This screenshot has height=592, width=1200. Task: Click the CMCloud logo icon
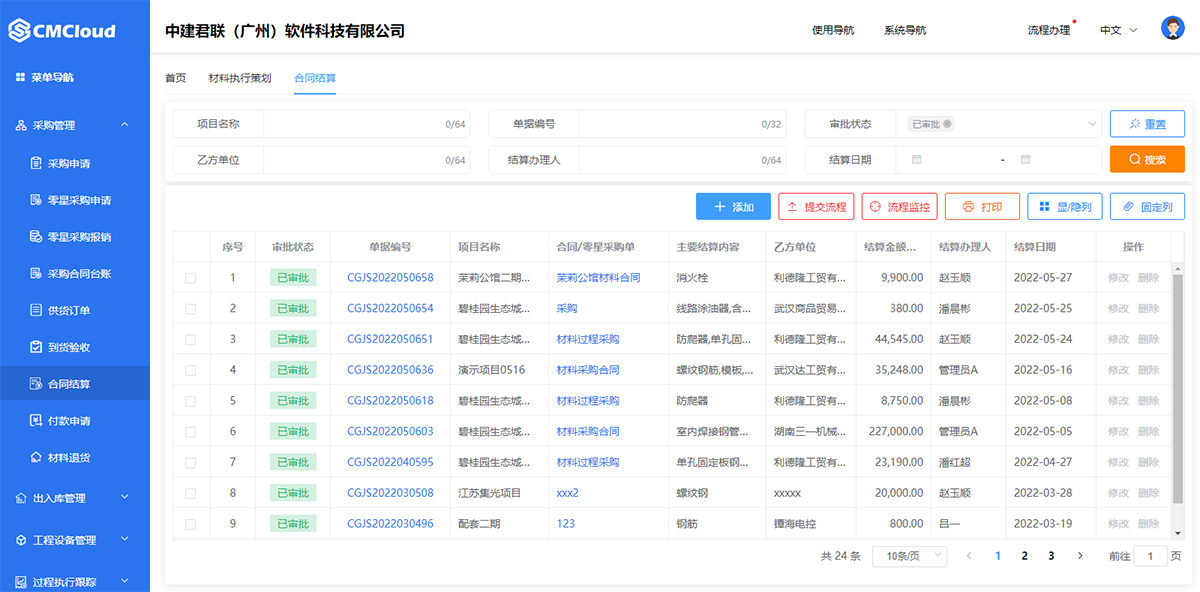point(20,31)
